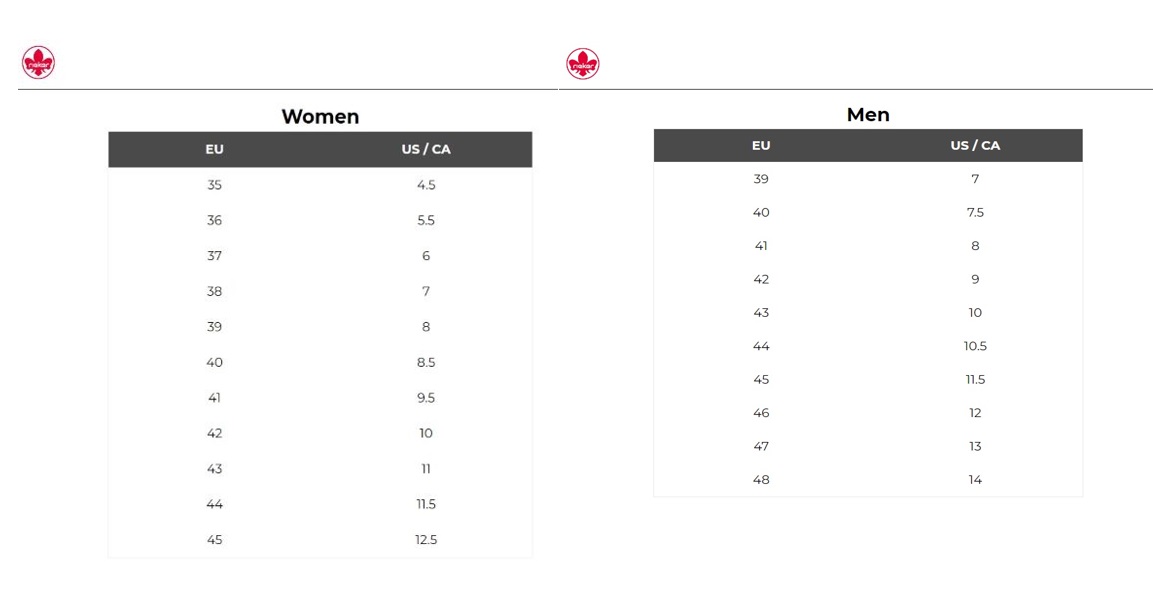Select EU size 45 in the Women table
Screen dimensions: 1153x608
pyautogui.click(x=214, y=540)
